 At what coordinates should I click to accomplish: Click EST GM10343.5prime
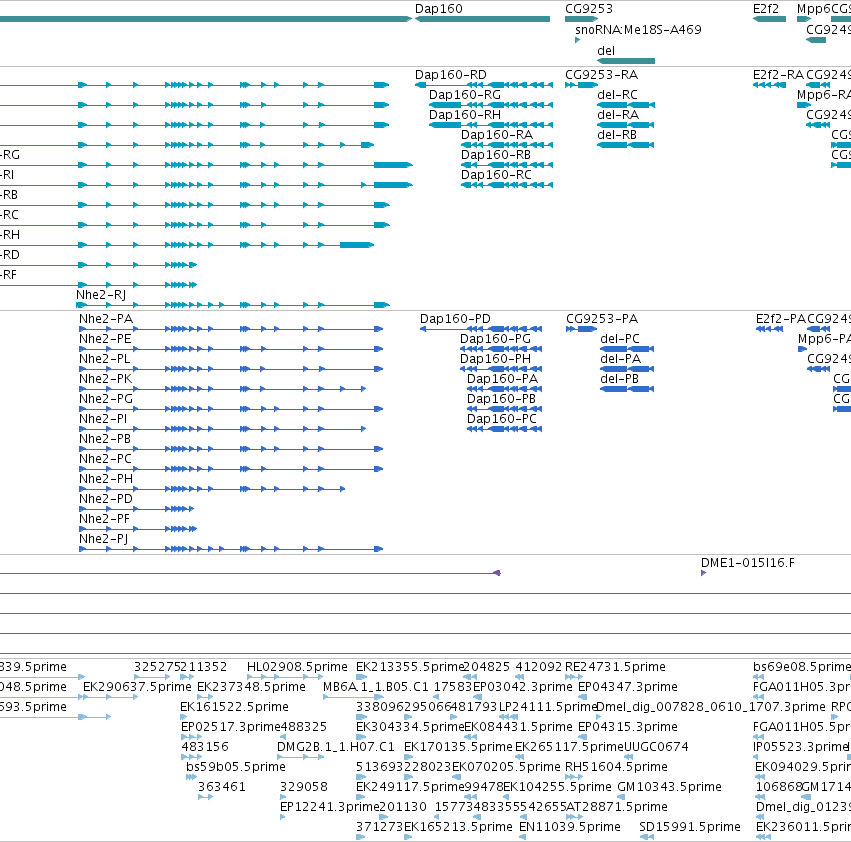click(670, 787)
